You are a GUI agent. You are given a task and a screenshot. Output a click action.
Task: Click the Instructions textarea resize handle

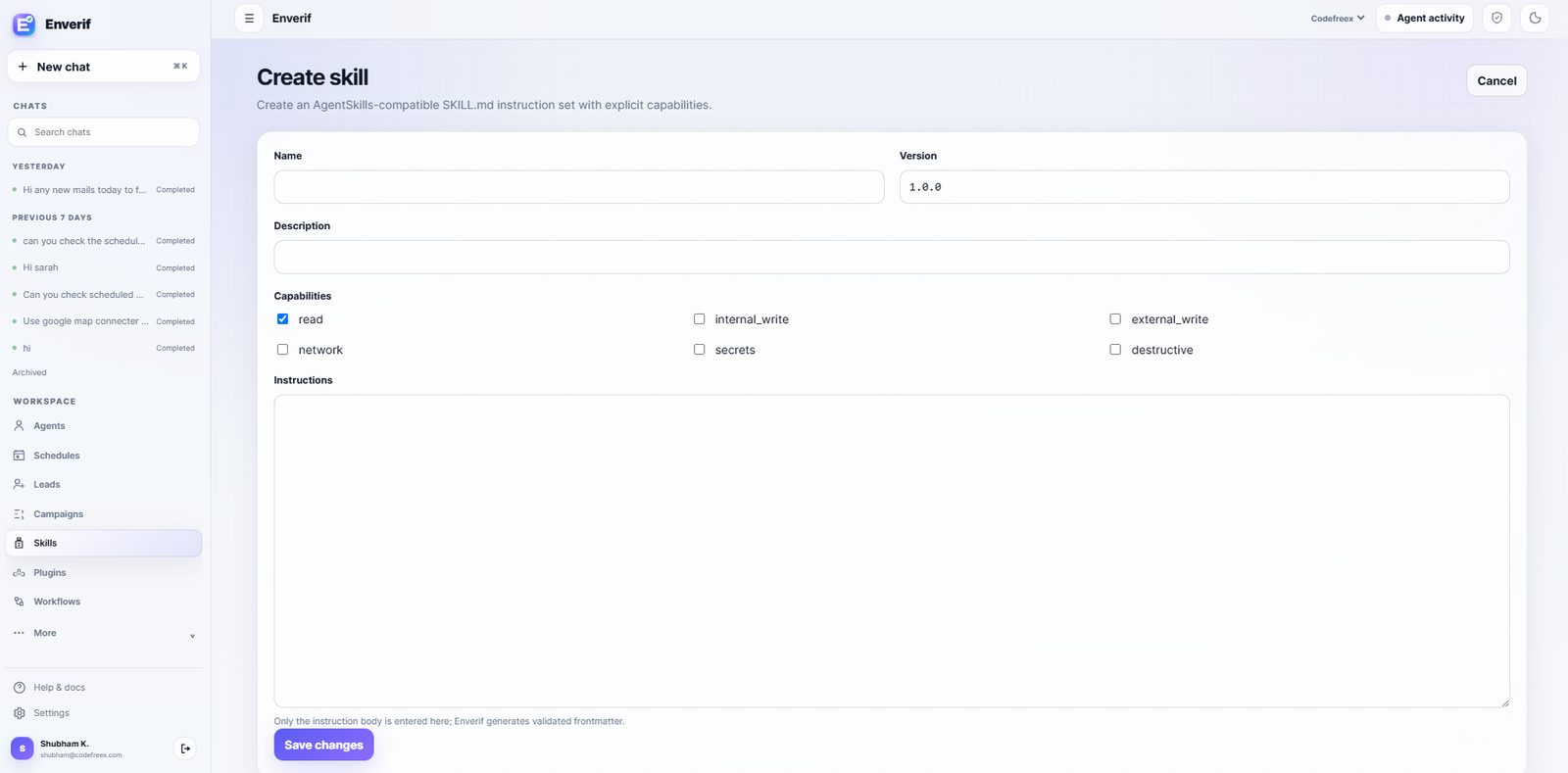[x=1504, y=702]
